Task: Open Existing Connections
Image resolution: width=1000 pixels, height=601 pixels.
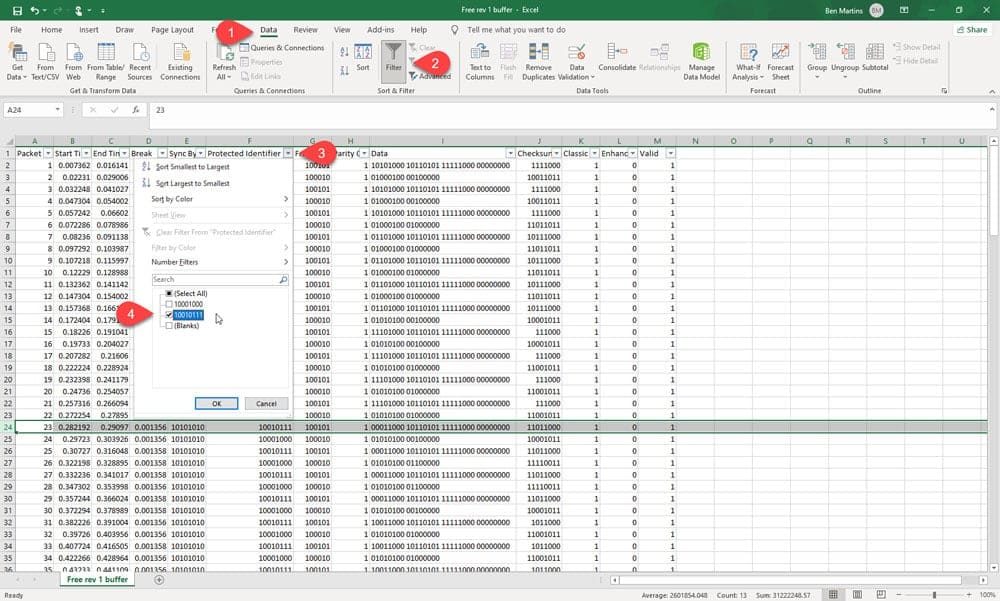Action: [x=180, y=62]
